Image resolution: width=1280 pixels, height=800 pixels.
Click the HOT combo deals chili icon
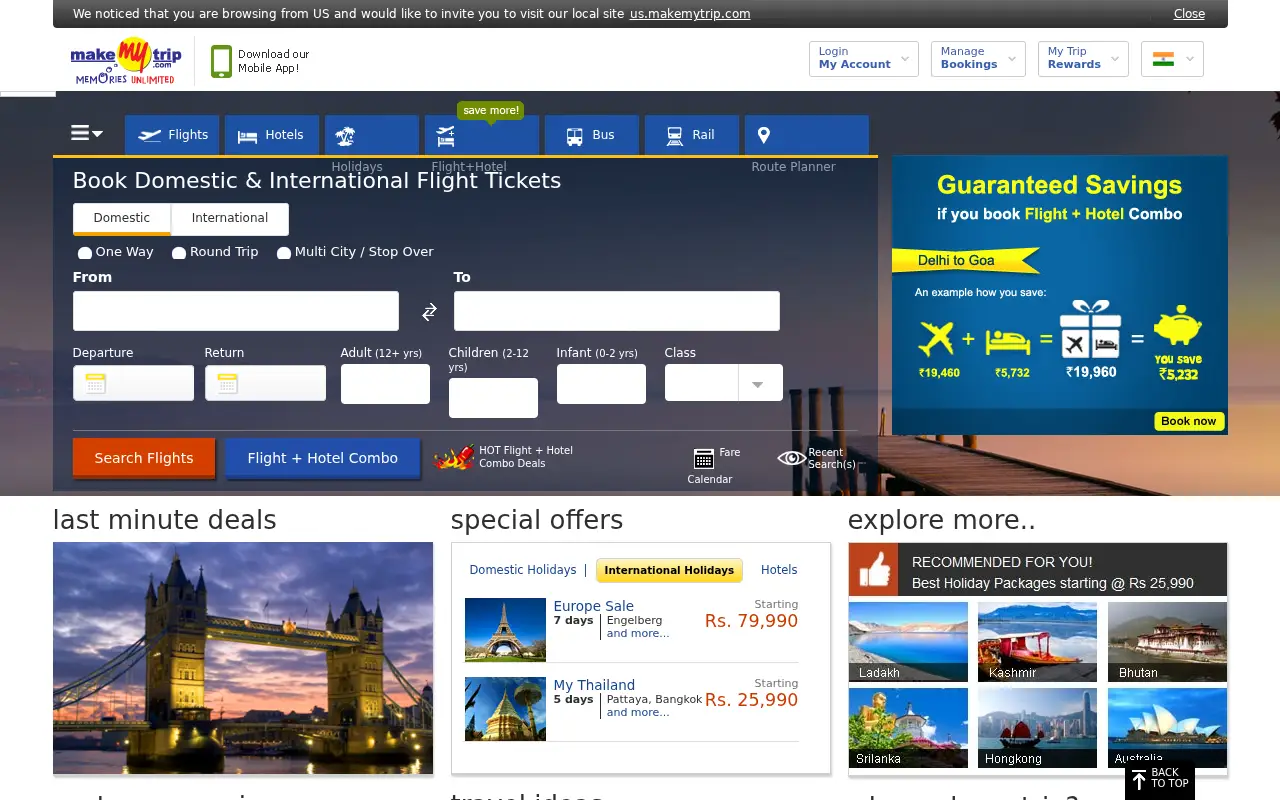click(x=454, y=457)
